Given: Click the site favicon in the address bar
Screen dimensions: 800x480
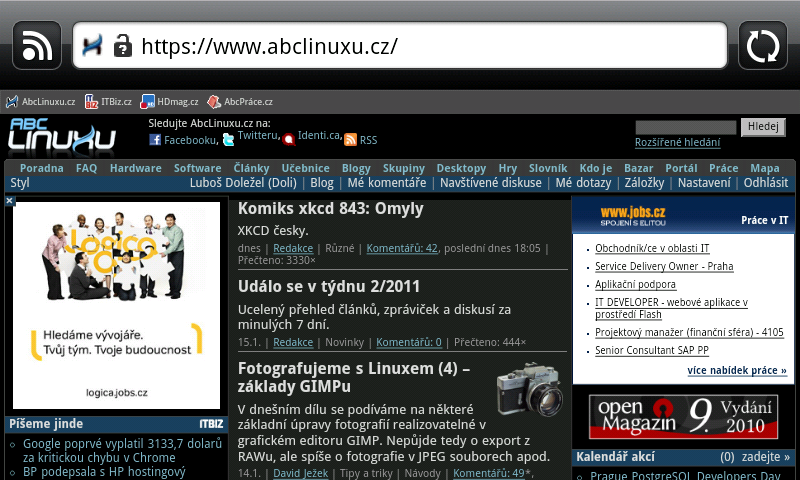Looking at the screenshot, I should 92,45.
